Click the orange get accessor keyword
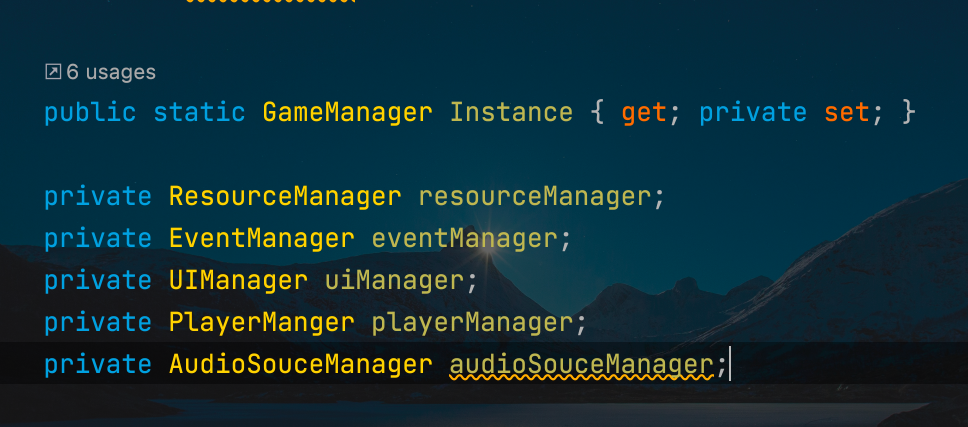The image size is (968, 427). (644, 113)
